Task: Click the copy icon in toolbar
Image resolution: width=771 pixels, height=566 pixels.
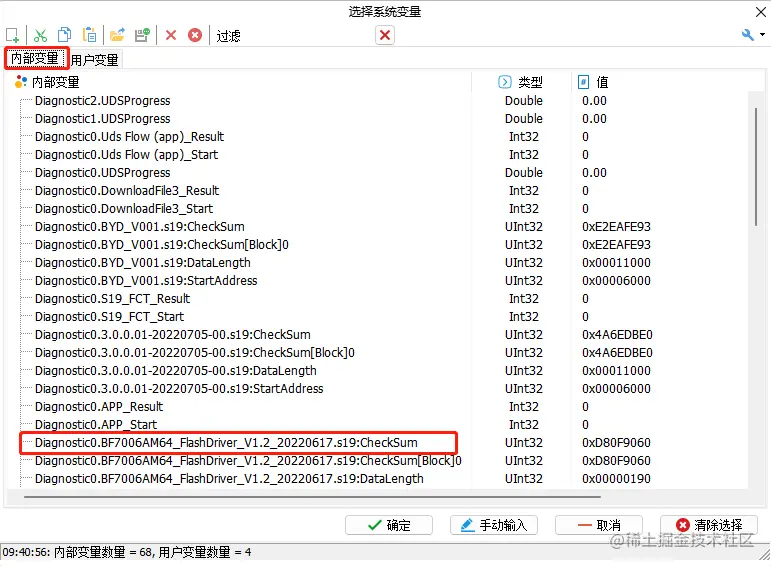Action: tap(64, 35)
